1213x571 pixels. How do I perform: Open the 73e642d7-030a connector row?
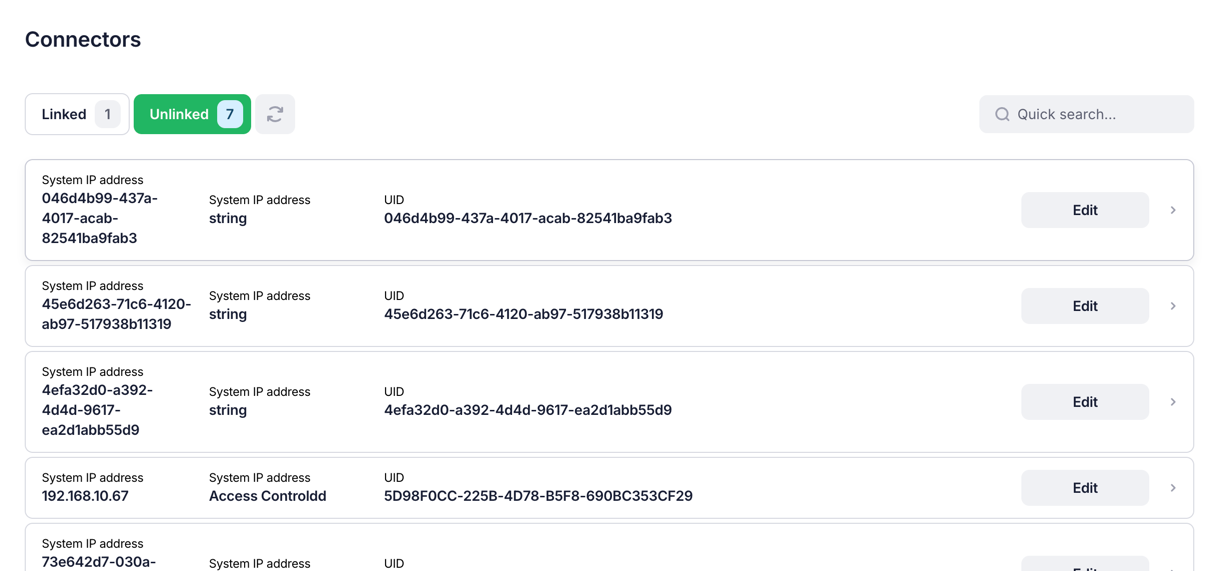[609, 548]
